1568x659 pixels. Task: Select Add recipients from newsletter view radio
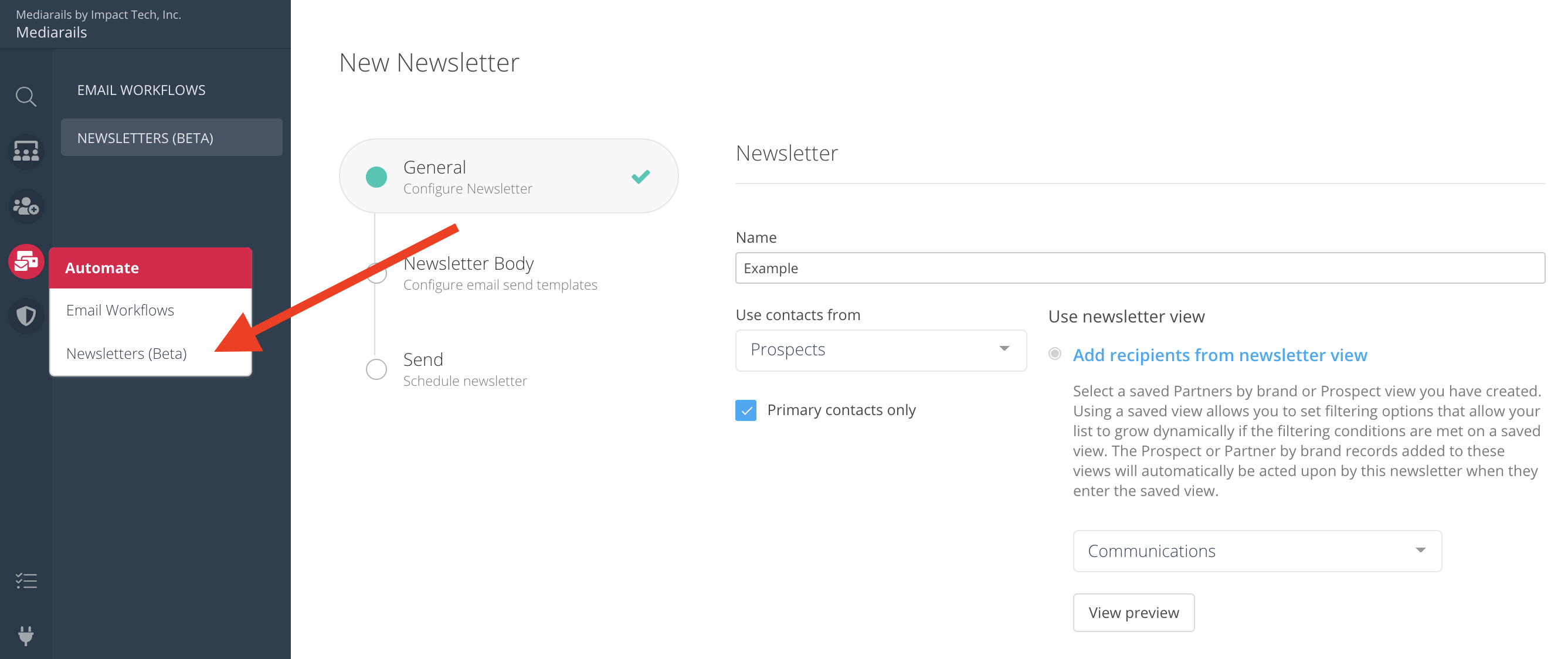[1055, 354]
